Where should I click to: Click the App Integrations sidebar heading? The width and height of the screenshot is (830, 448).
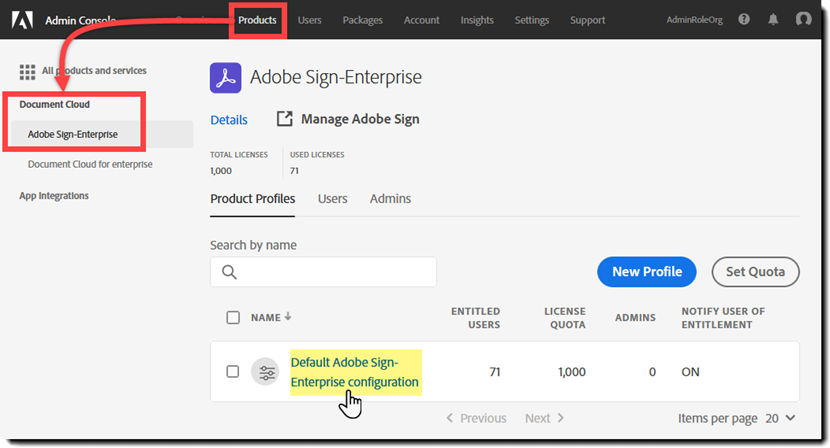point(54,196)
